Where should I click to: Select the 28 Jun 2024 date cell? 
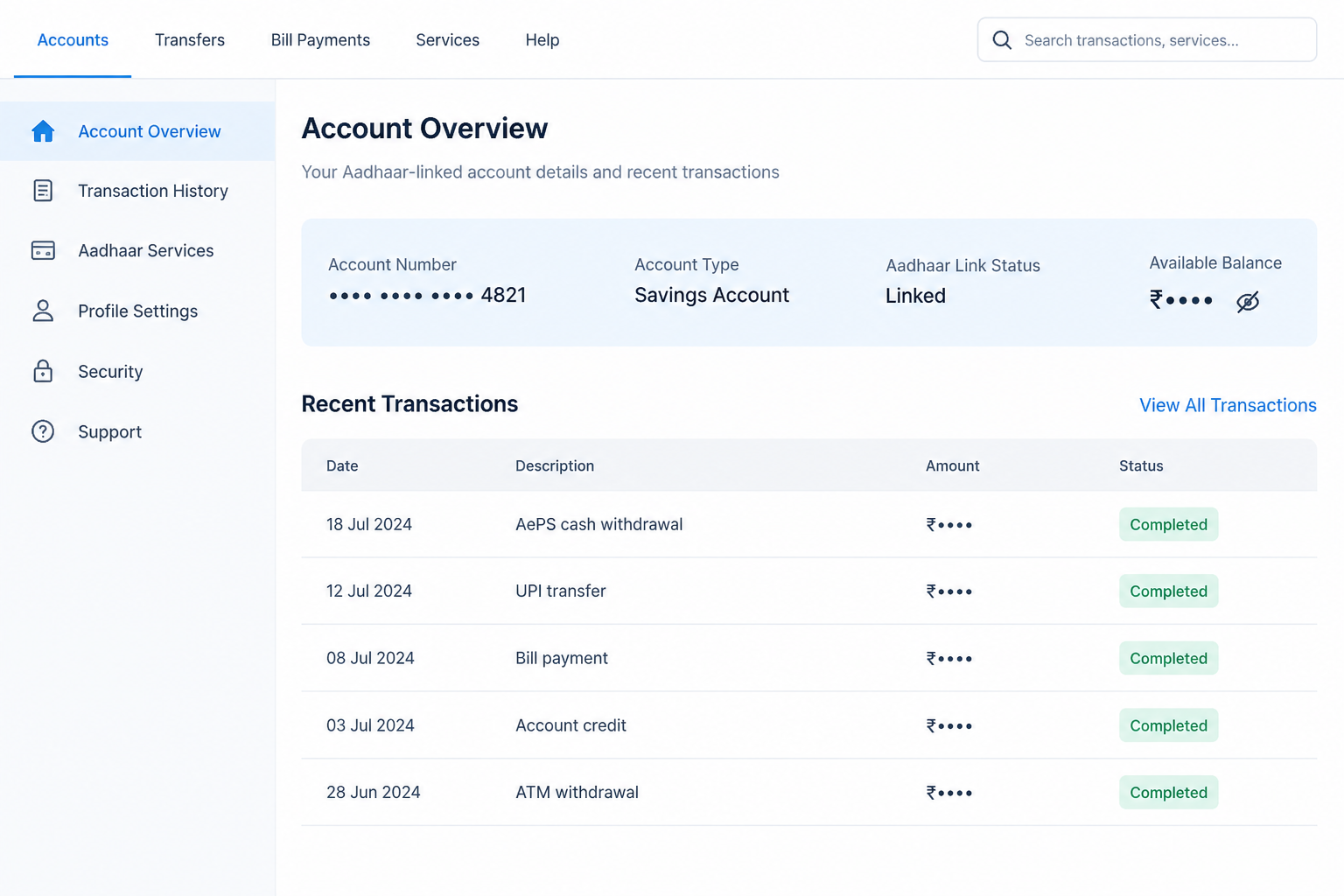[374, 792]
